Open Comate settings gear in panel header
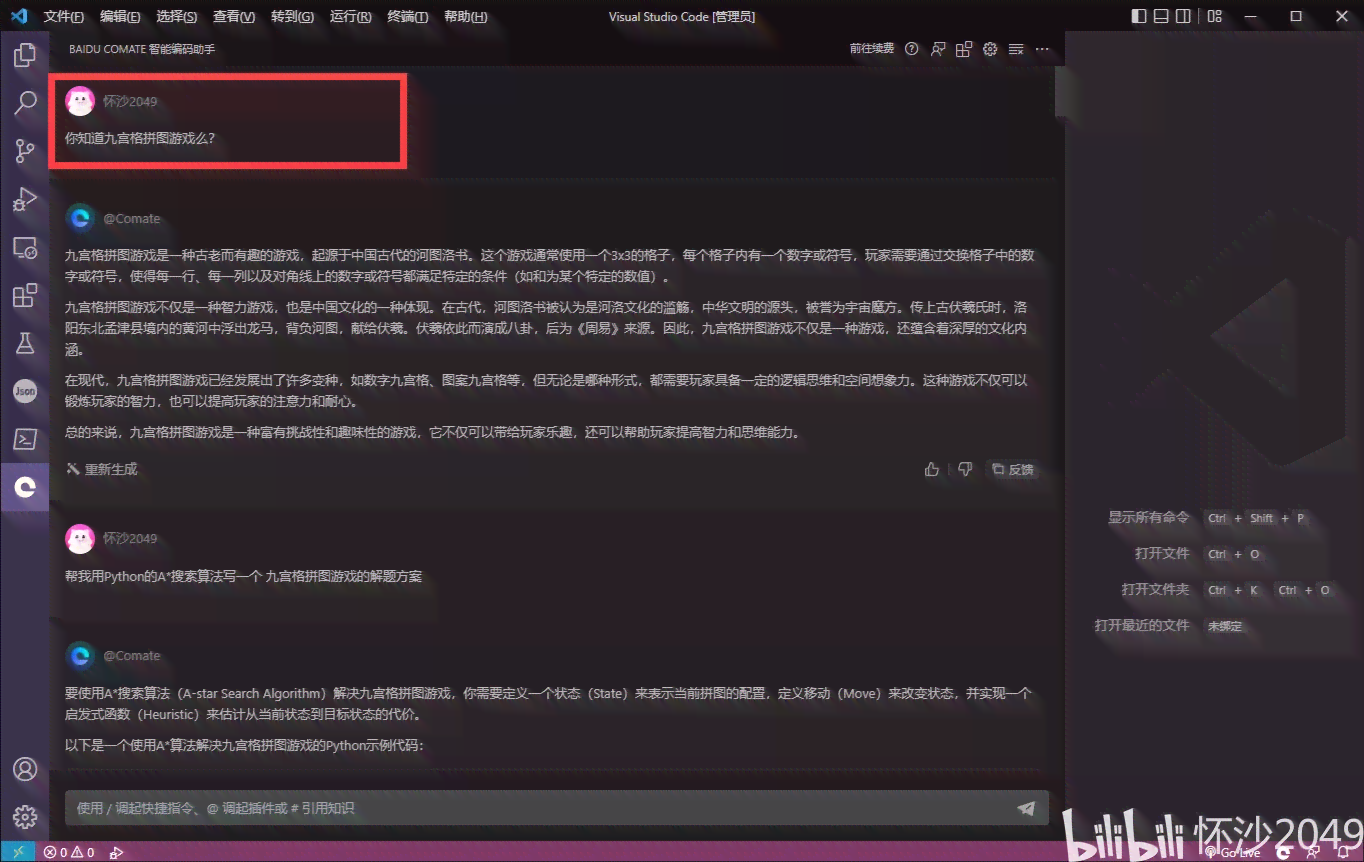This screenshot has height=862, width=1364. [990, 49]
